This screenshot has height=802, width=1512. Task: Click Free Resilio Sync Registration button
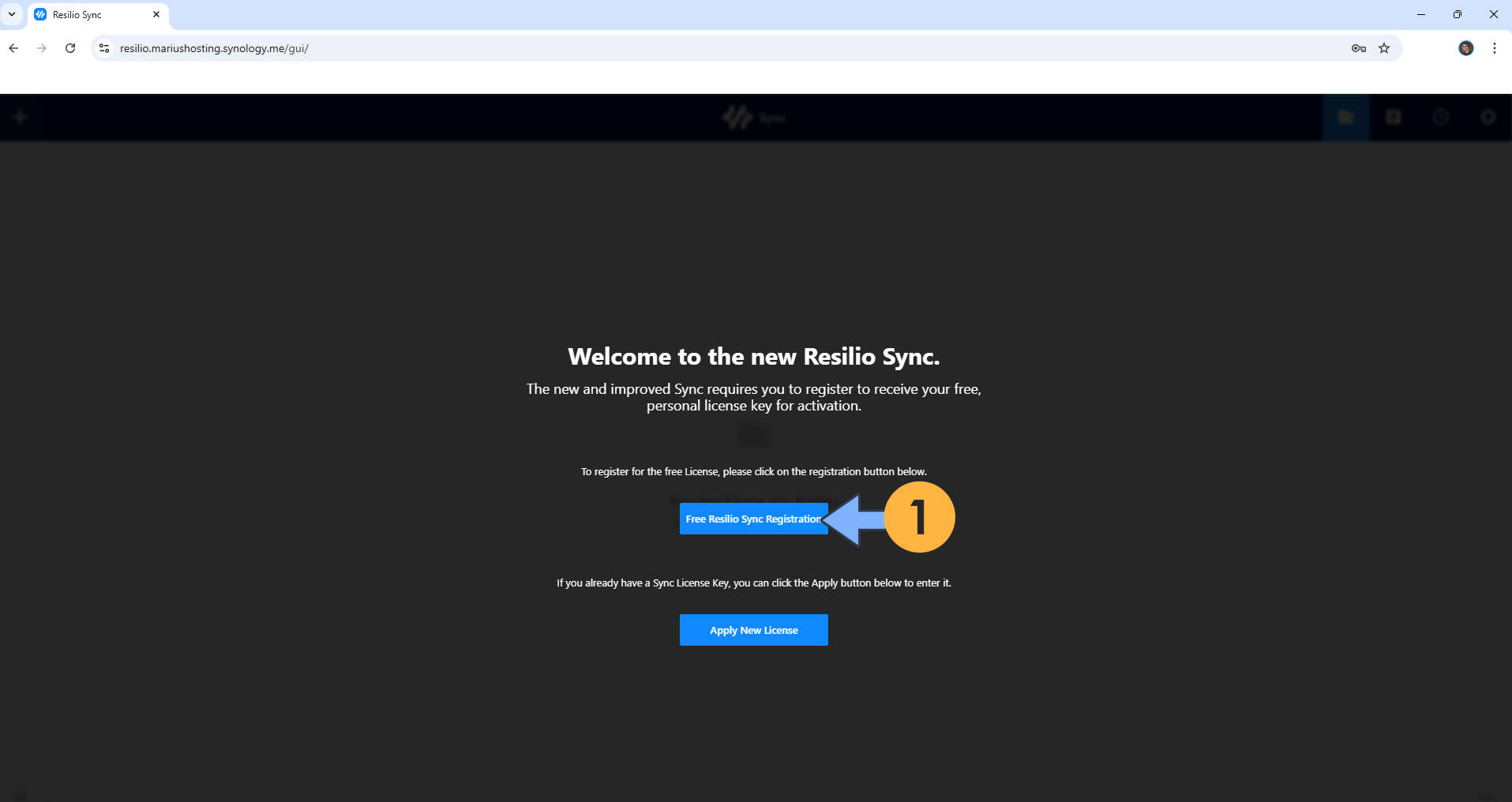(x=753, y=519)
